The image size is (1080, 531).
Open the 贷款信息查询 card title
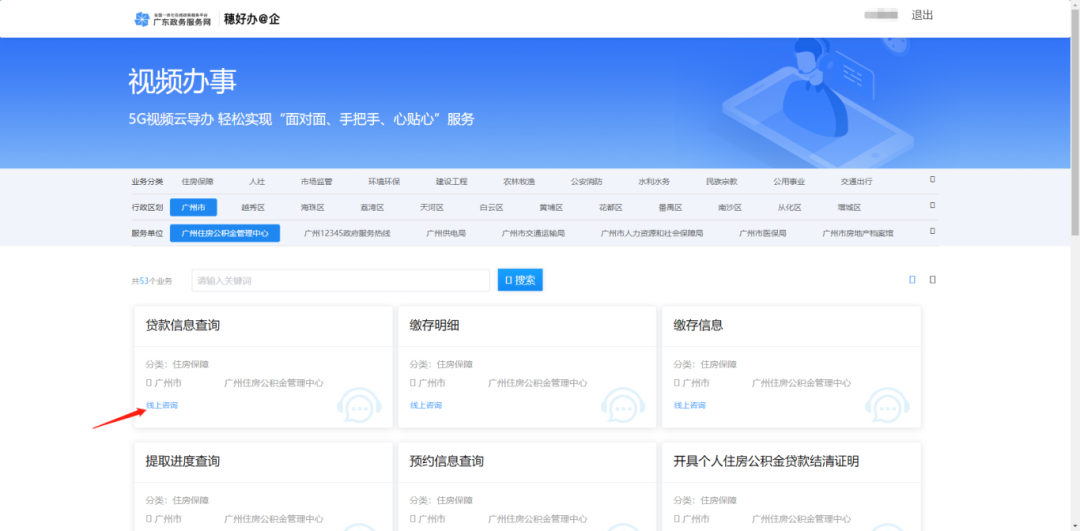point(183,325)
